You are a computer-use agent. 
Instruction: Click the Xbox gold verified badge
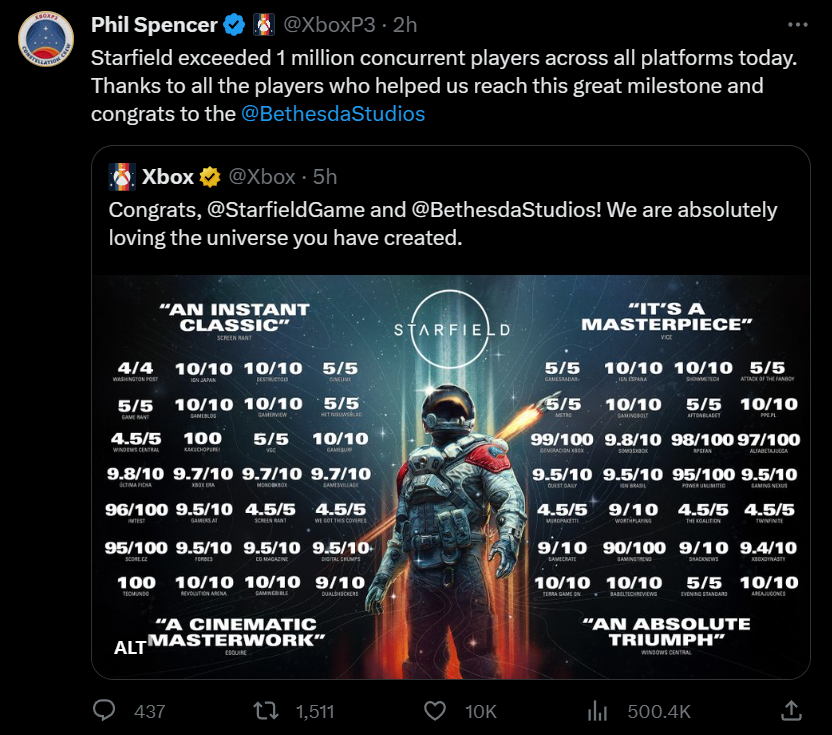(x=210, y=177)
